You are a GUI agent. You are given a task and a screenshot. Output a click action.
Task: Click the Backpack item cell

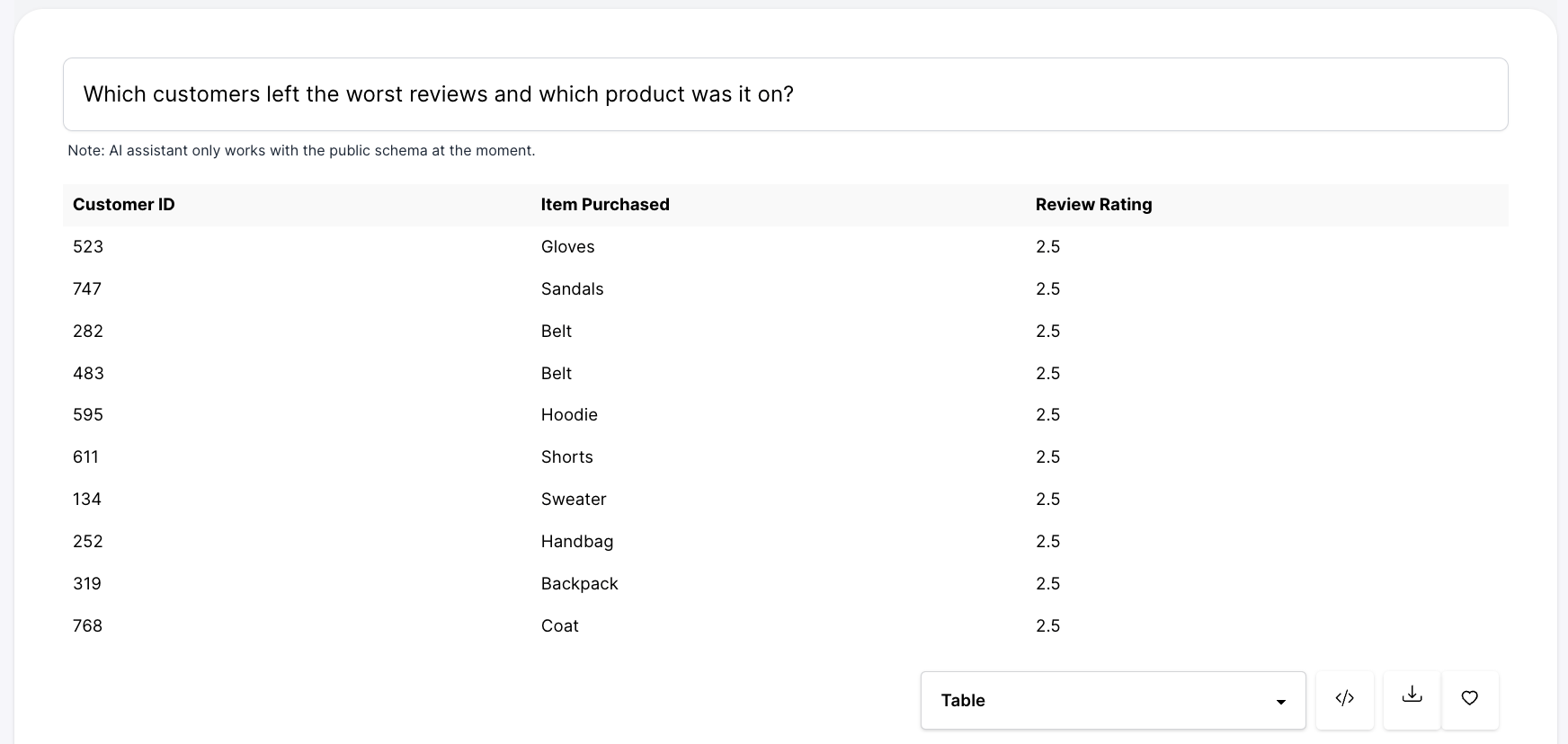(x=579, y=584)
